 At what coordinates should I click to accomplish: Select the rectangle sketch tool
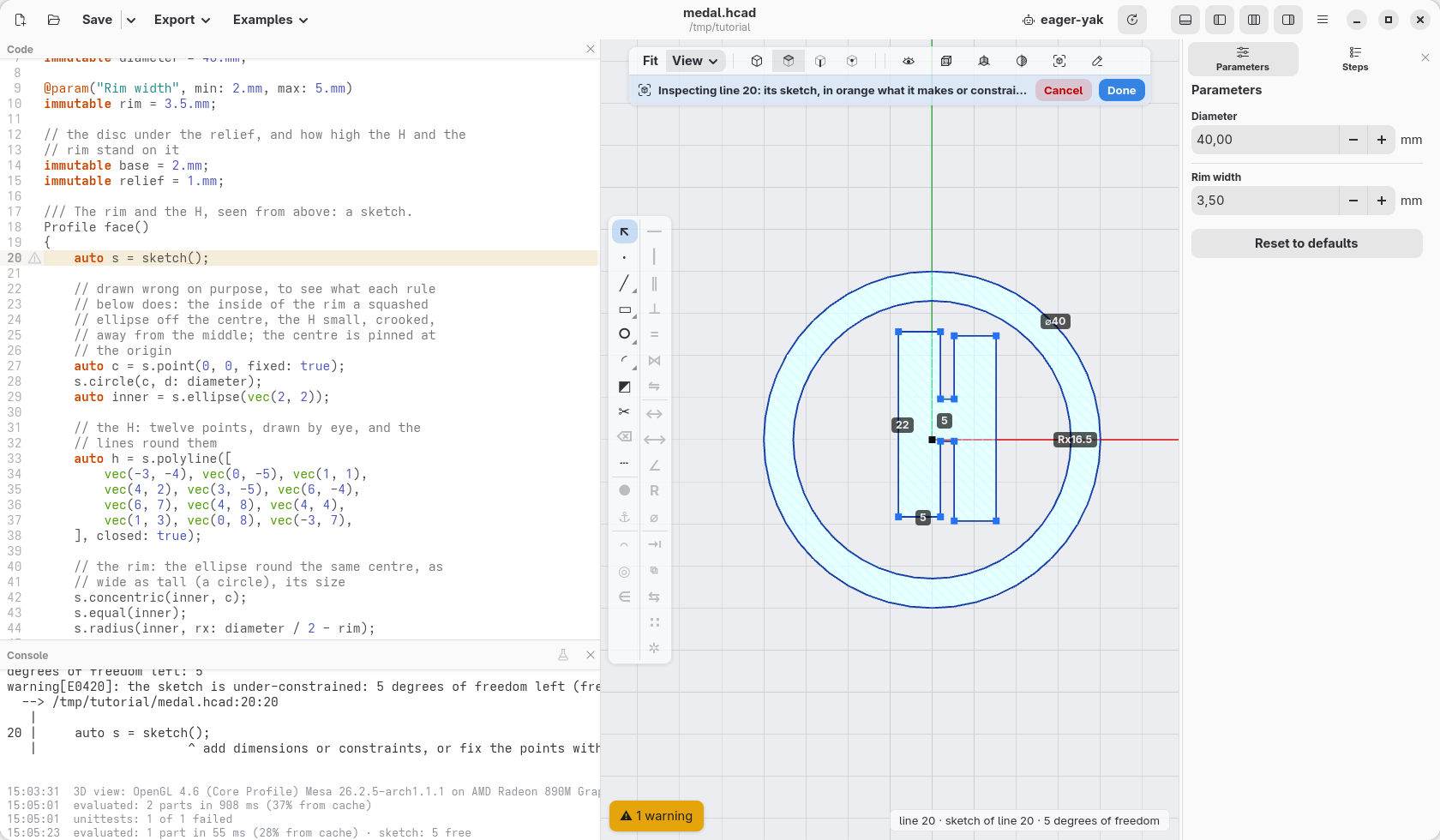(x=624, y=309)
